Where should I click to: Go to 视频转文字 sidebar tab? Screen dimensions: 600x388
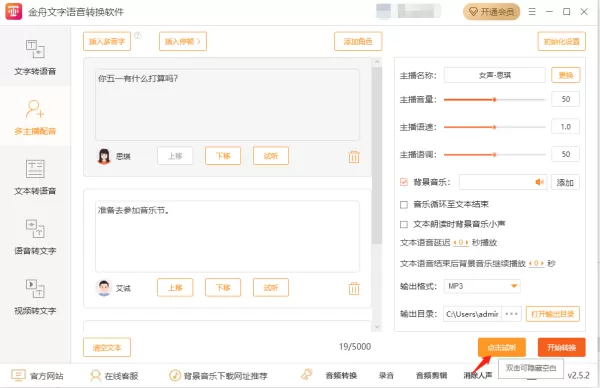(35, 296)
